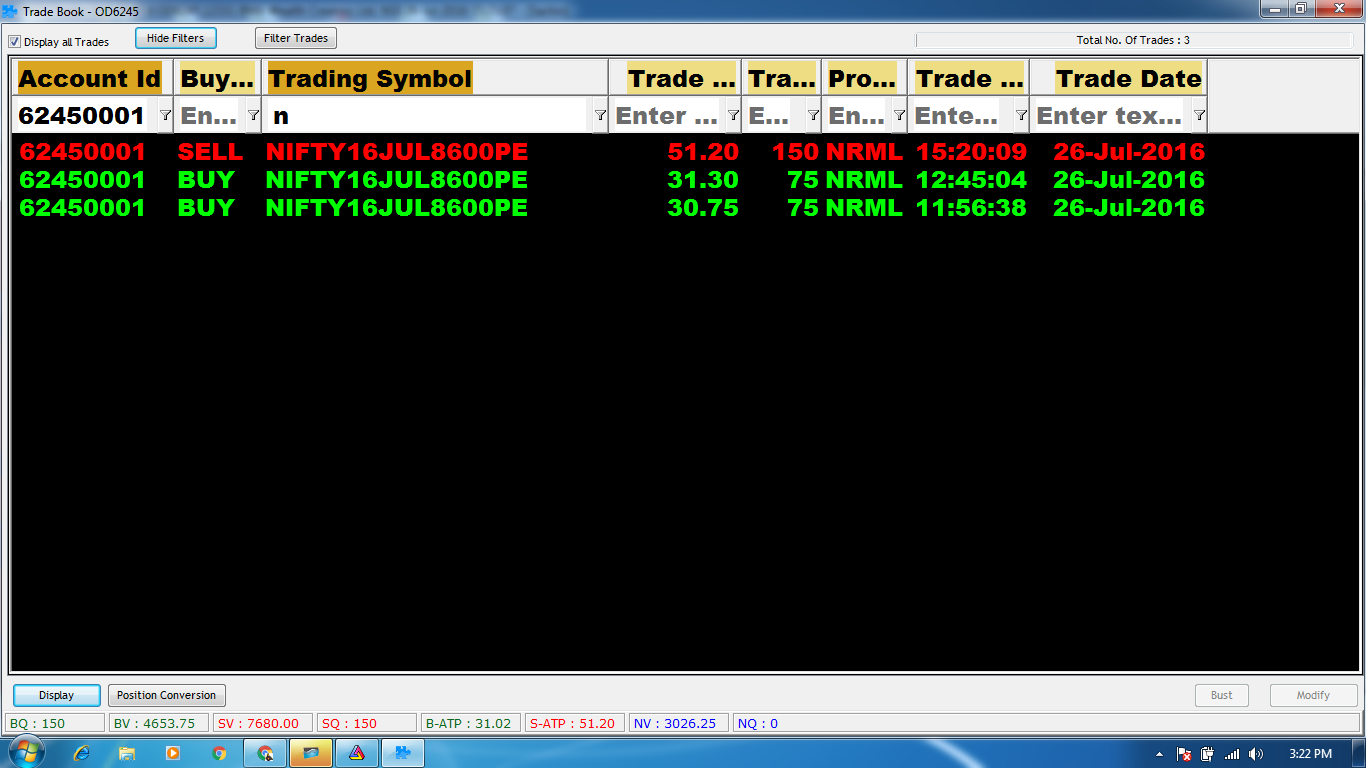This screenshot has width=1366, height=768.
Task: Show hidden system tray icons
Action: click(x=1159, y=754)
